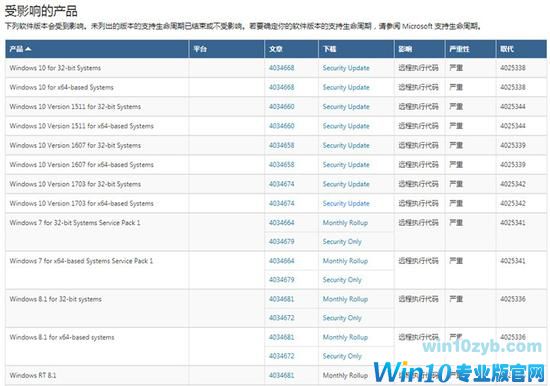The height and width of the screenshot is (386, 550).
Task: Sort by the 影响 column header
Action: pyautogui.click(x=405, y=49)
